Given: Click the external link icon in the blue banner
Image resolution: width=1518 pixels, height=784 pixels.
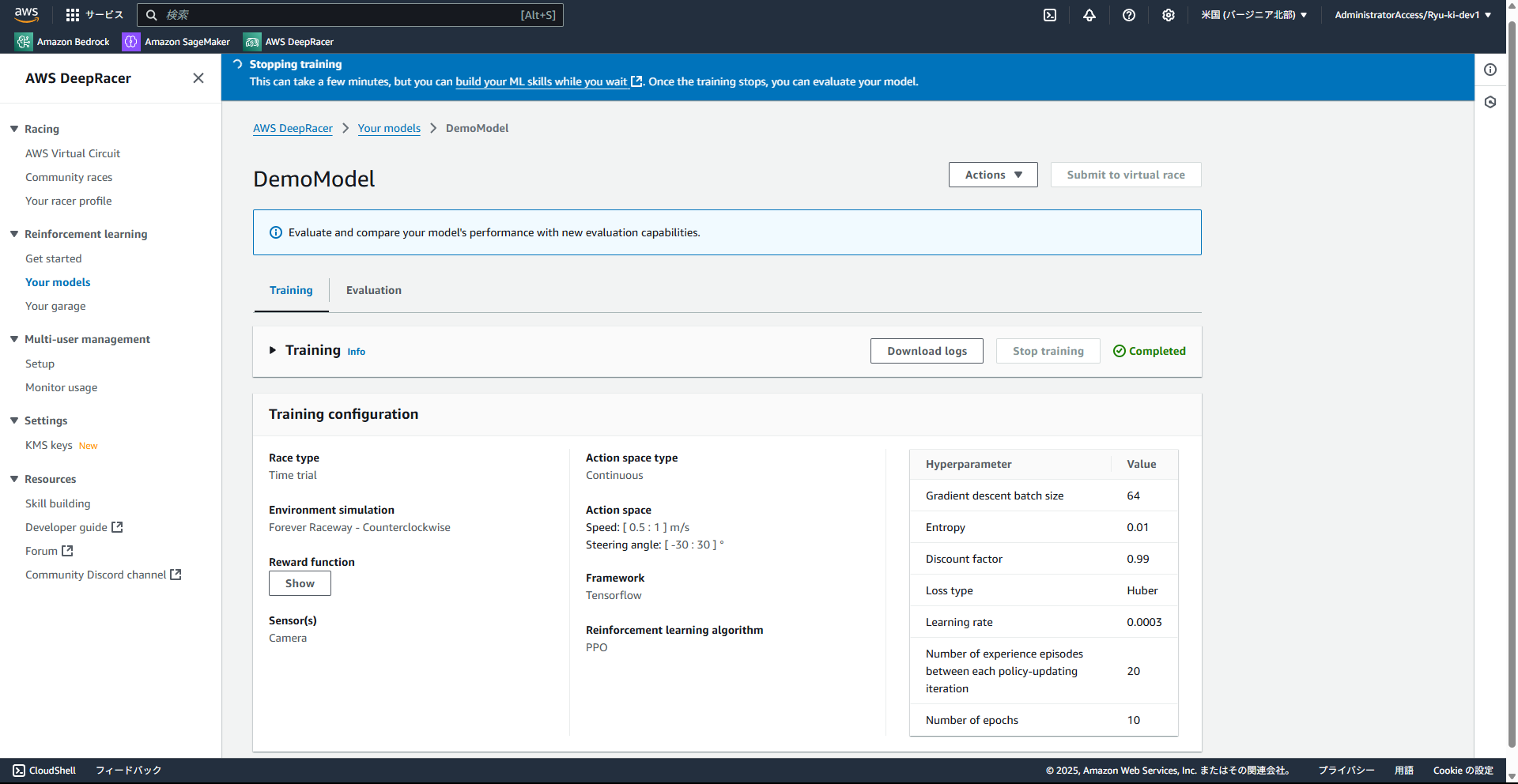Looking at the screenshot, I should coord(636,81).
